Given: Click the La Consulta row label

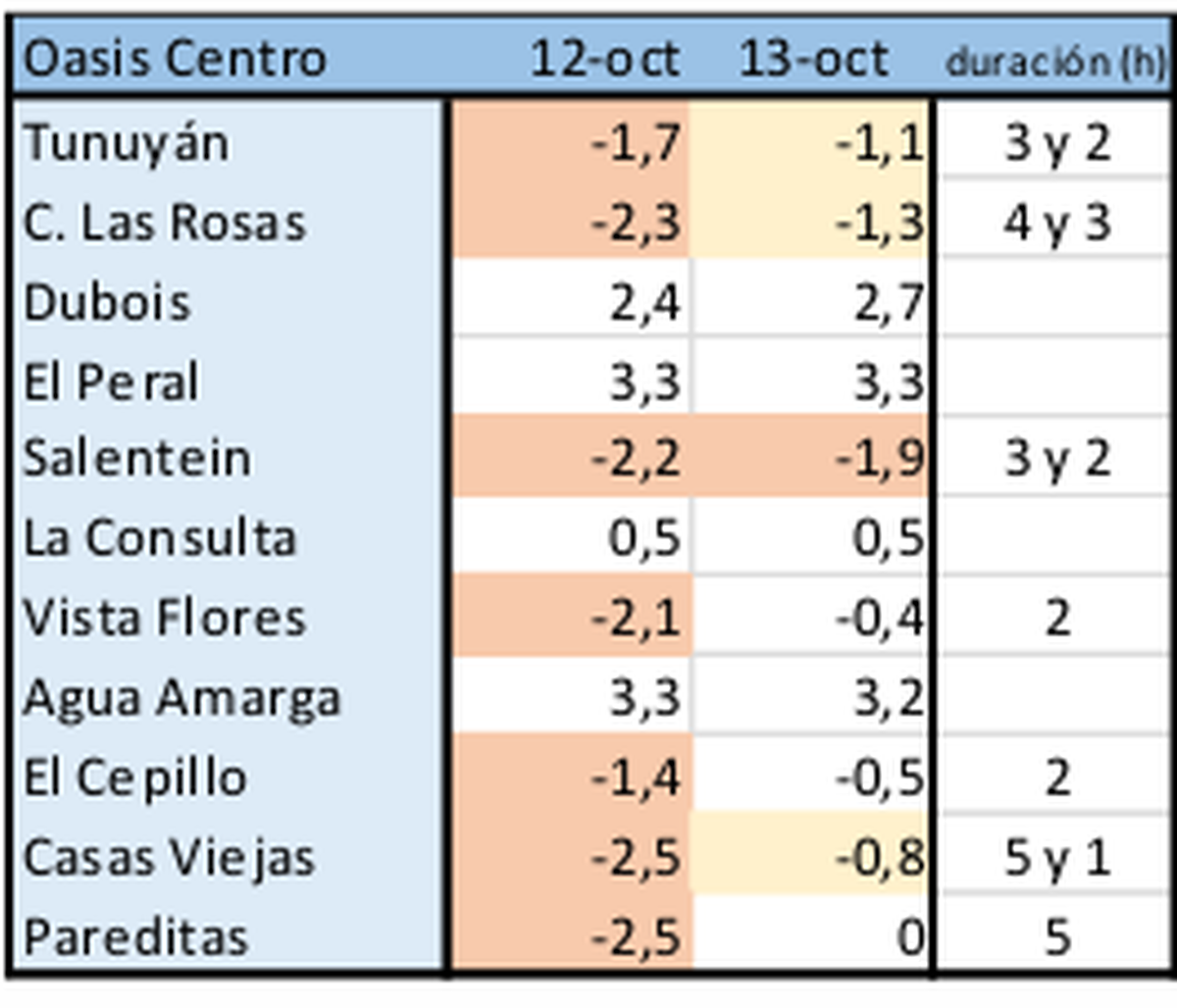Looking at the screenshot, I should point(159,538).
